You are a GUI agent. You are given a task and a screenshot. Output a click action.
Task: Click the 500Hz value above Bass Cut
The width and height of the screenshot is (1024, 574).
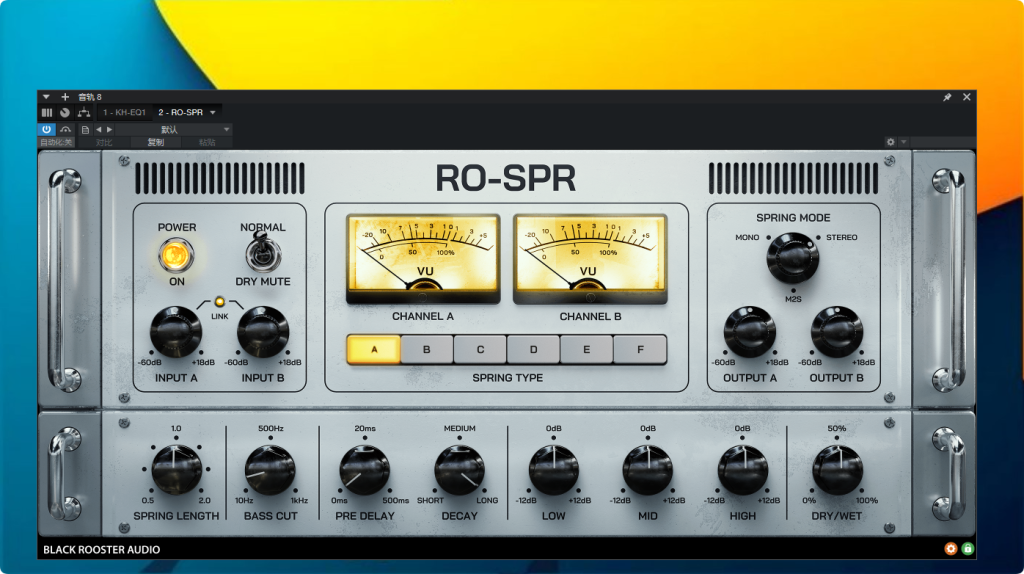(270, 428)
